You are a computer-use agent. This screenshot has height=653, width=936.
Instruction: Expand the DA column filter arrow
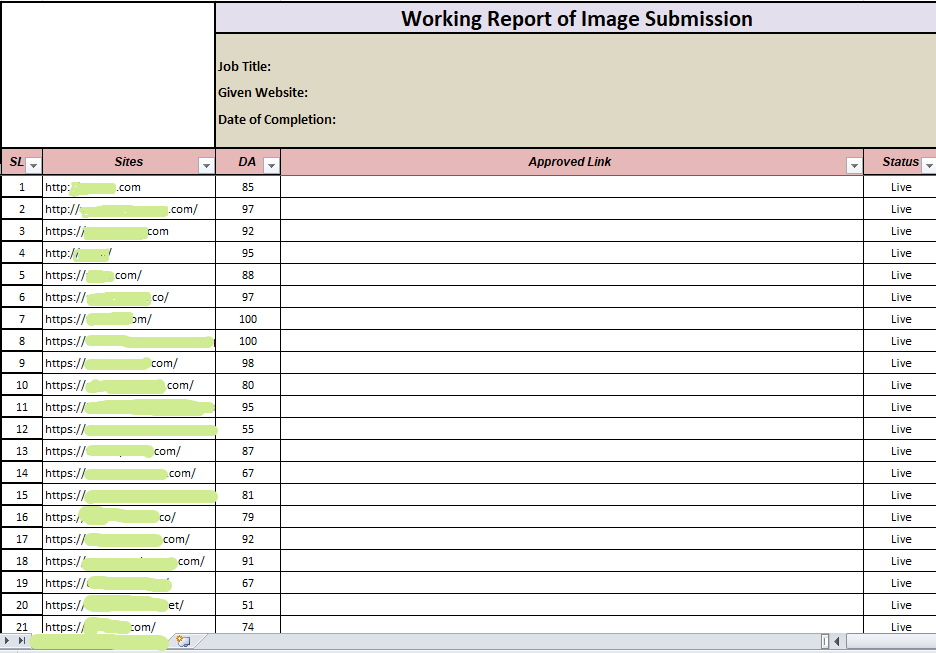point(271,165)
